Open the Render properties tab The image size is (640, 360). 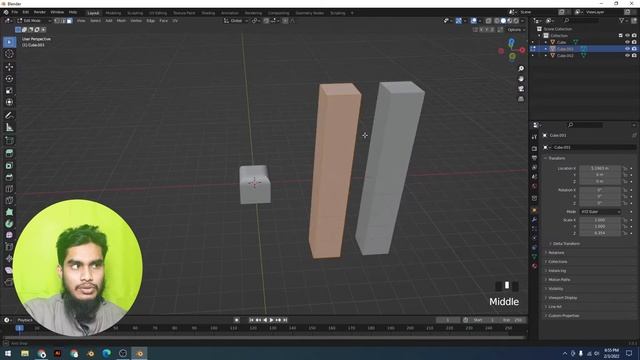534,149
